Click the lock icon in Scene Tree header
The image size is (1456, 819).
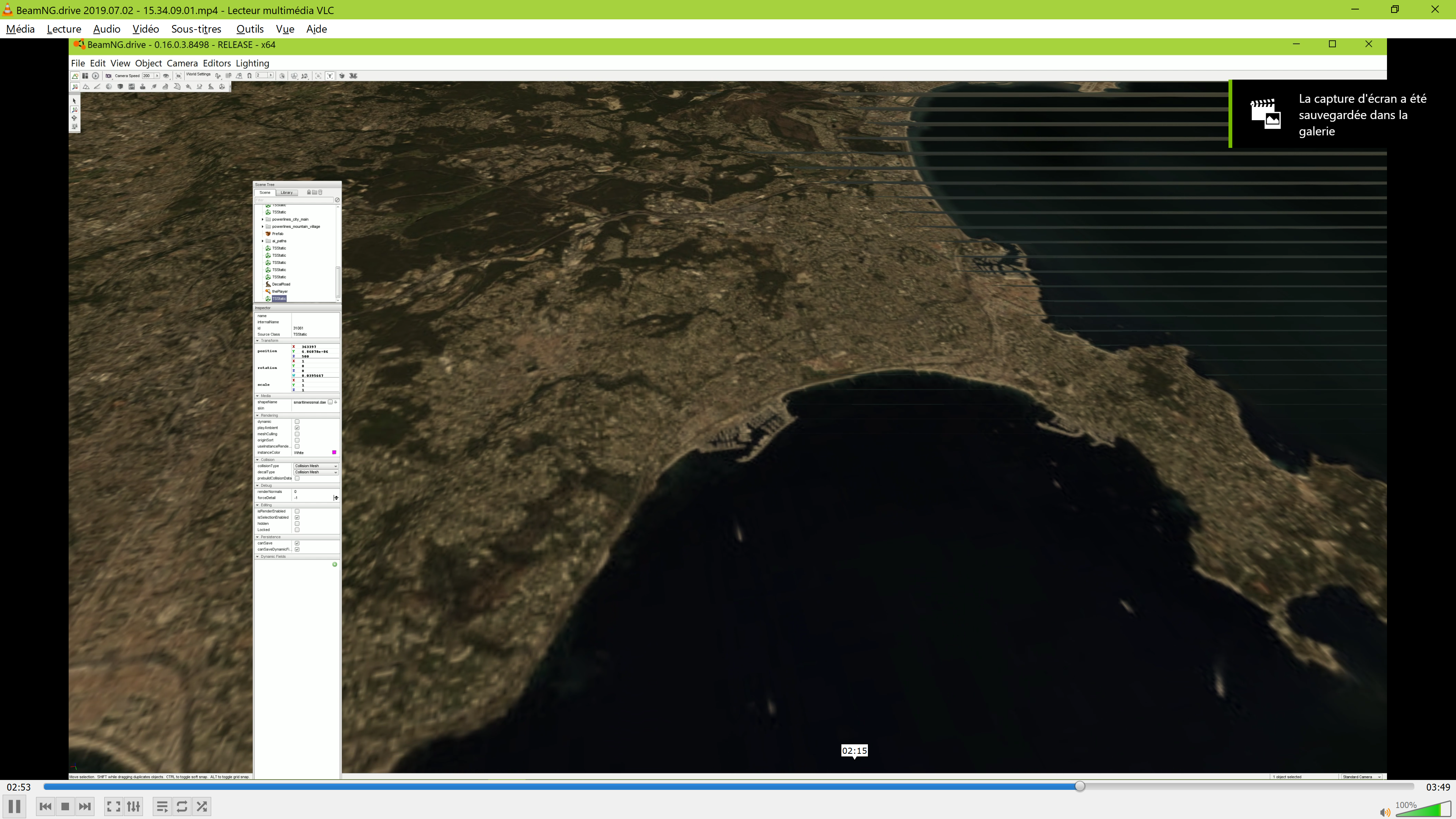click(x=309, y=192)
